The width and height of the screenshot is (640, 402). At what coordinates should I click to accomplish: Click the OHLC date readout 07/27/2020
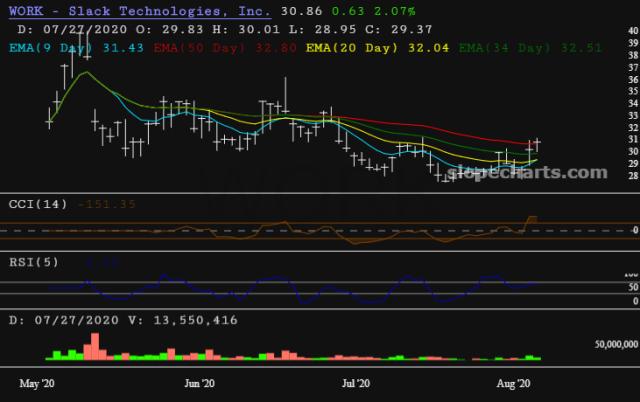tap(85, 29)
